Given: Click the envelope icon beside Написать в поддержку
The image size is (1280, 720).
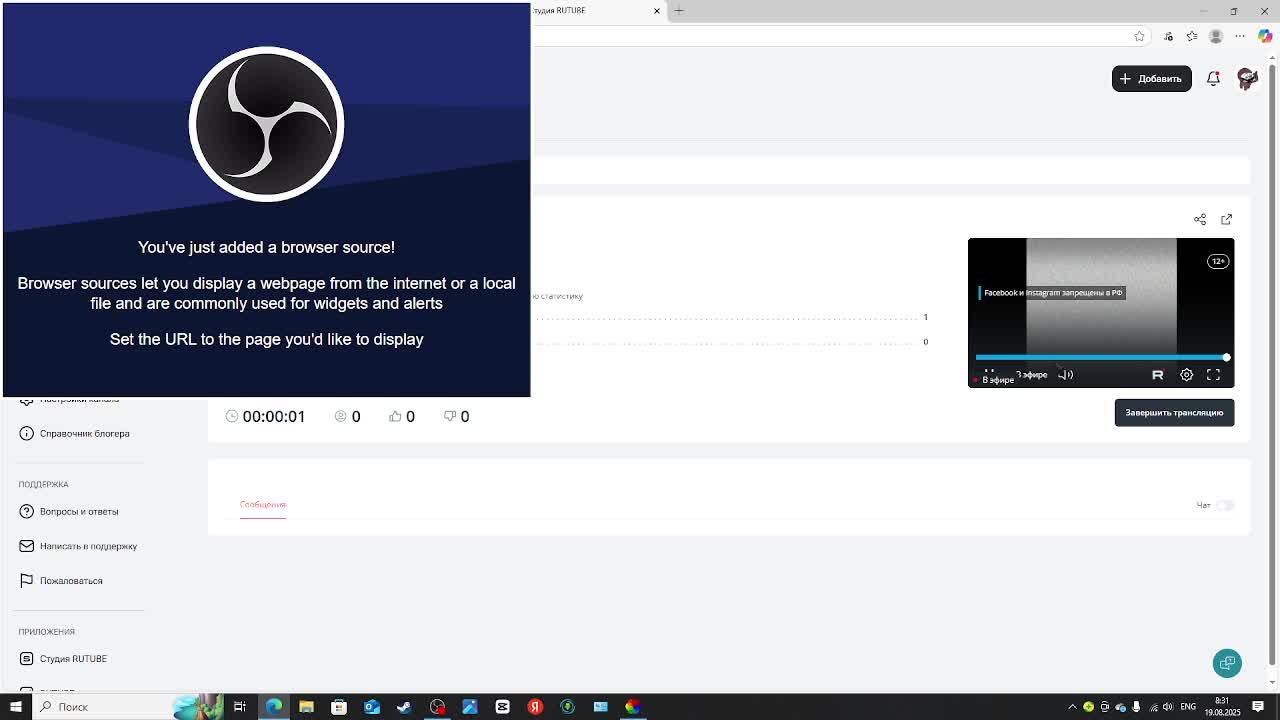Looking at the screenshot, I should tap(26, 546).
